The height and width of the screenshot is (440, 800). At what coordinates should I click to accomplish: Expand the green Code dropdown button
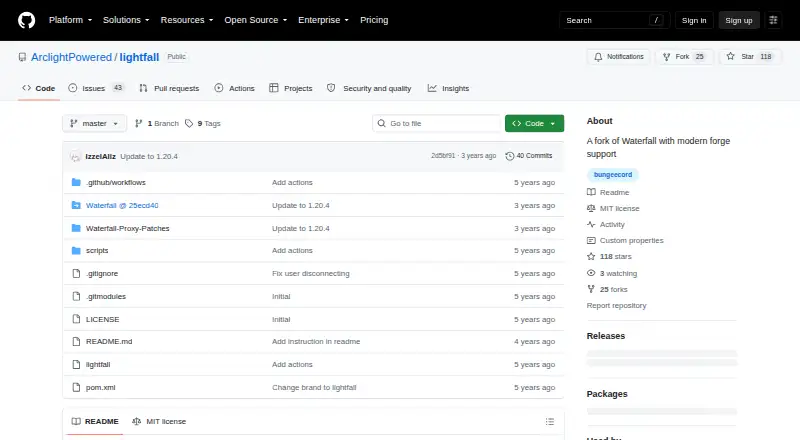point(534,124)
